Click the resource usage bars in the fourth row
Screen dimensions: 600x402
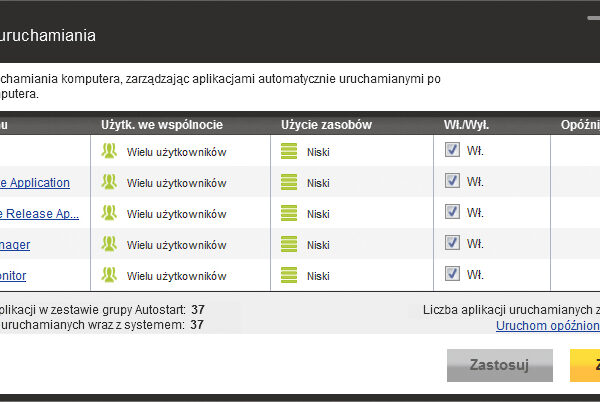click(289, 244)
